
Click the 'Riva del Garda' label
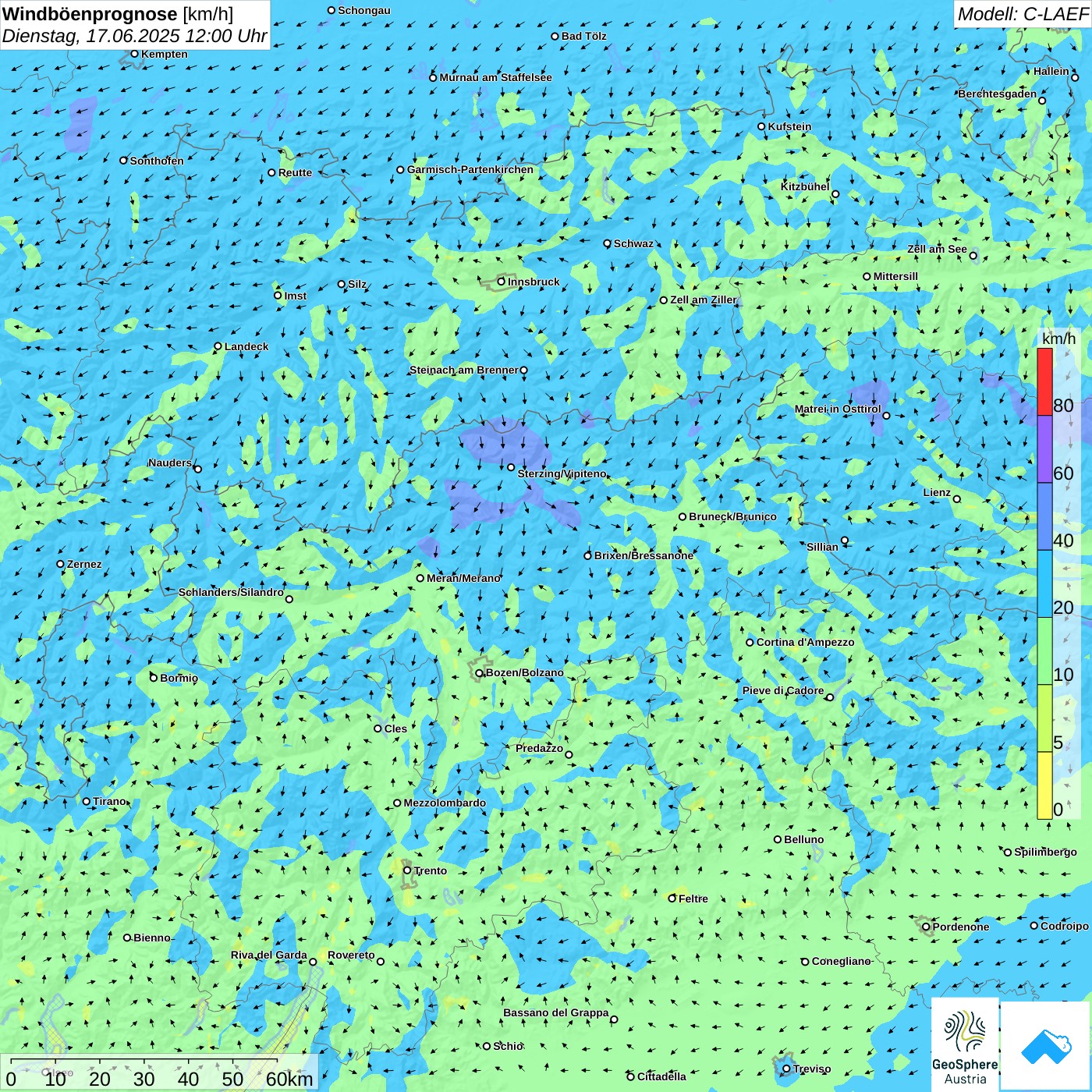(269, 955)
